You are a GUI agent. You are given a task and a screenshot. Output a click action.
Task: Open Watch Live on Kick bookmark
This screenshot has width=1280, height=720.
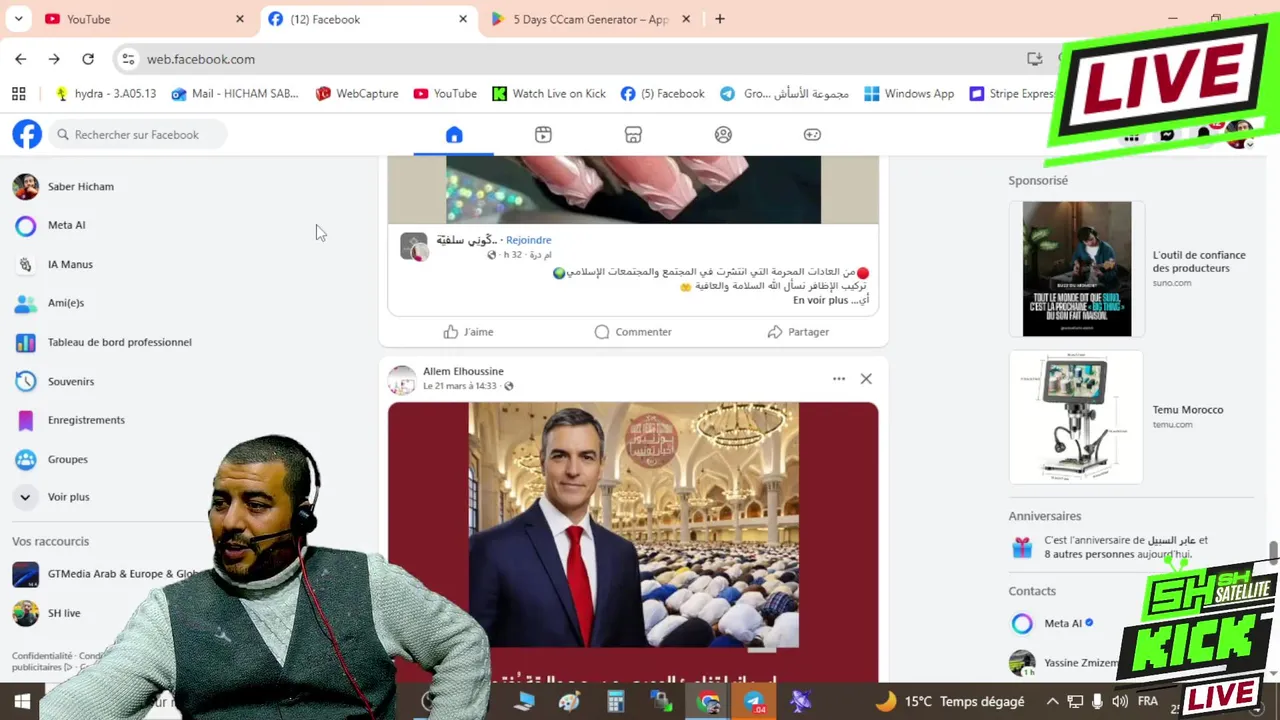pyautogui.click(x=549, y=93)
